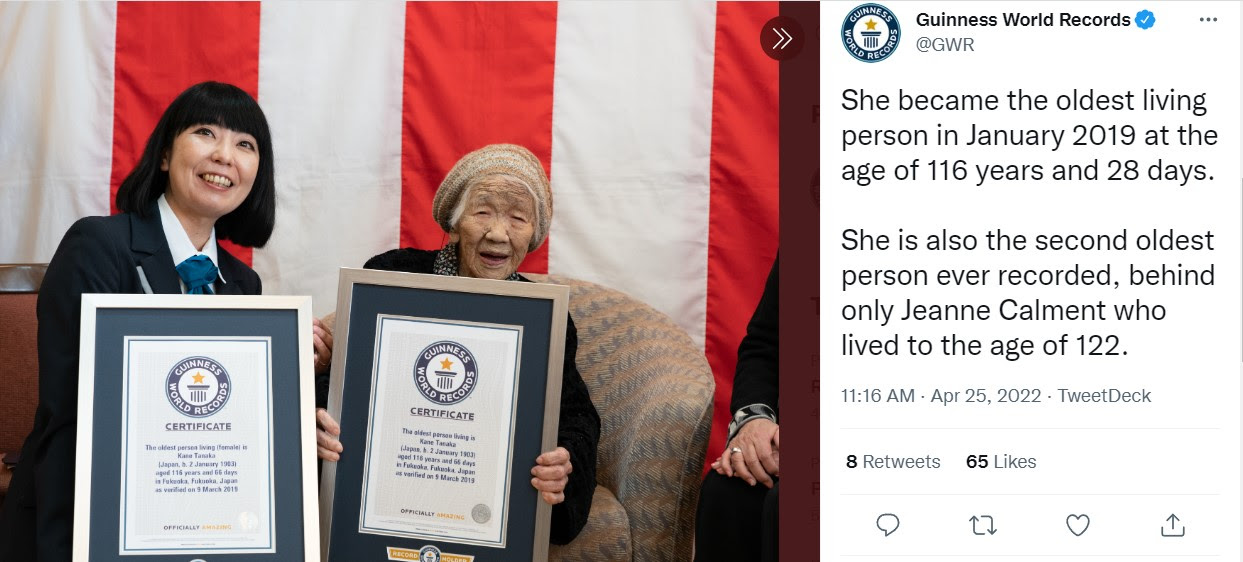Image resolution: width=1243 pixels, height=562 pixels.
Task: Click the @GWR handle
Action: pos(945,45)
